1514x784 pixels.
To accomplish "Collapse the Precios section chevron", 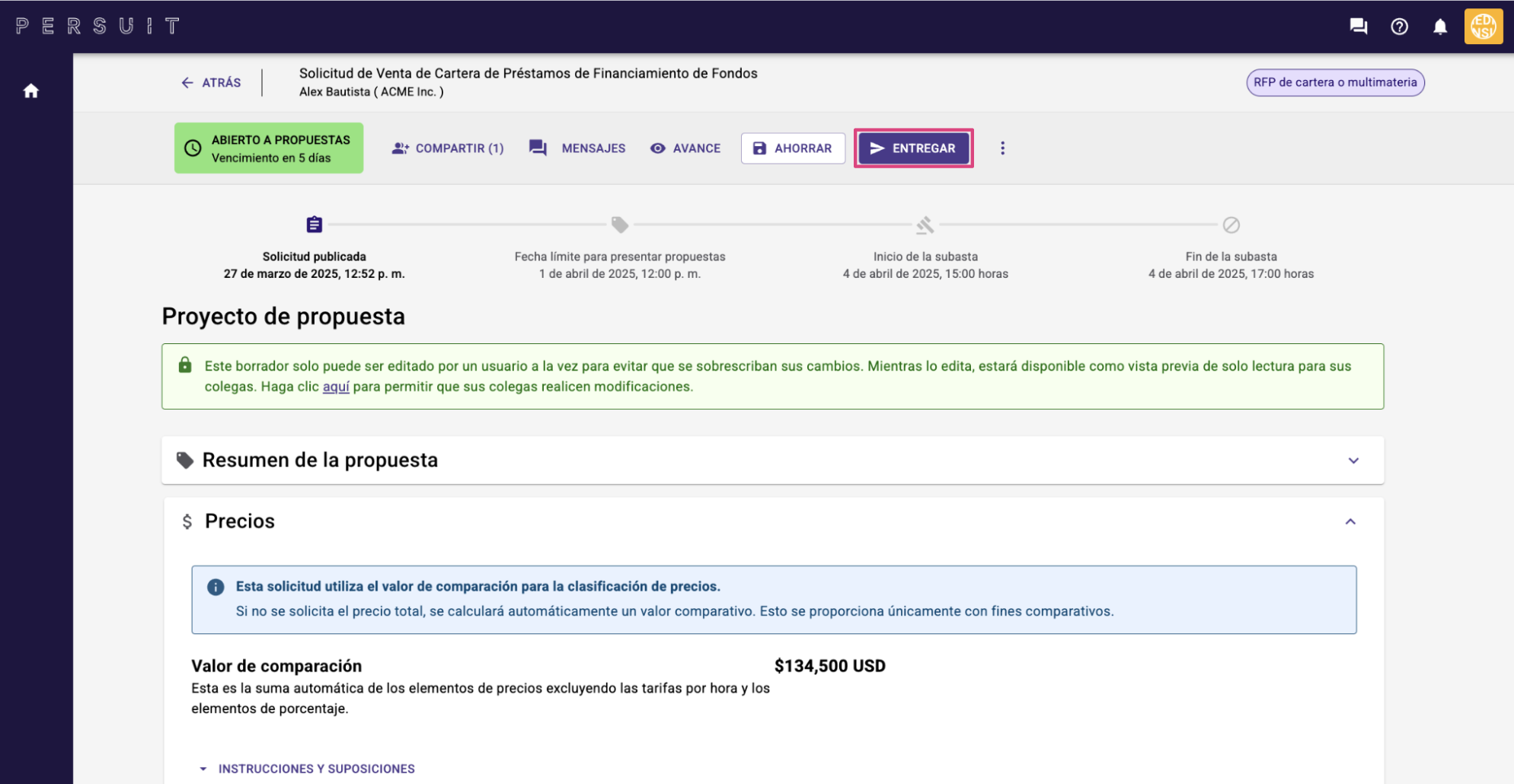I will (x=1350, y=521).
